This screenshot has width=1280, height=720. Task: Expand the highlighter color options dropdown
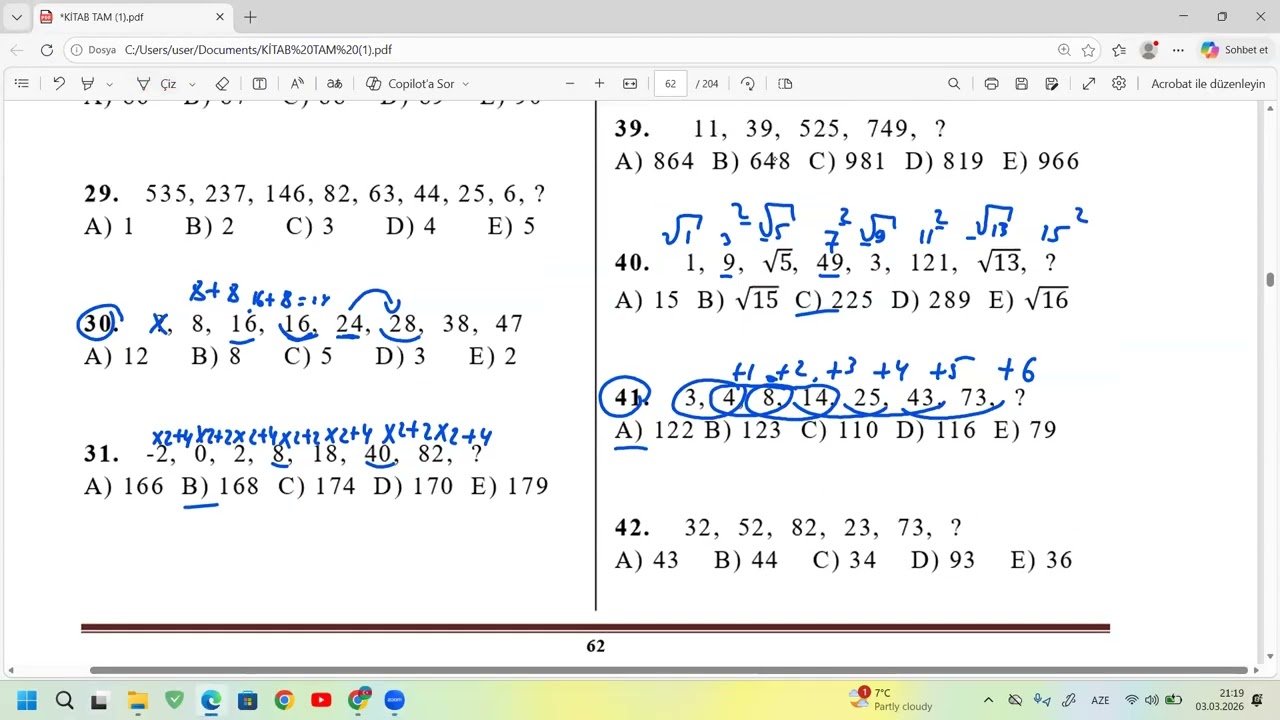(x=110, y=84)
